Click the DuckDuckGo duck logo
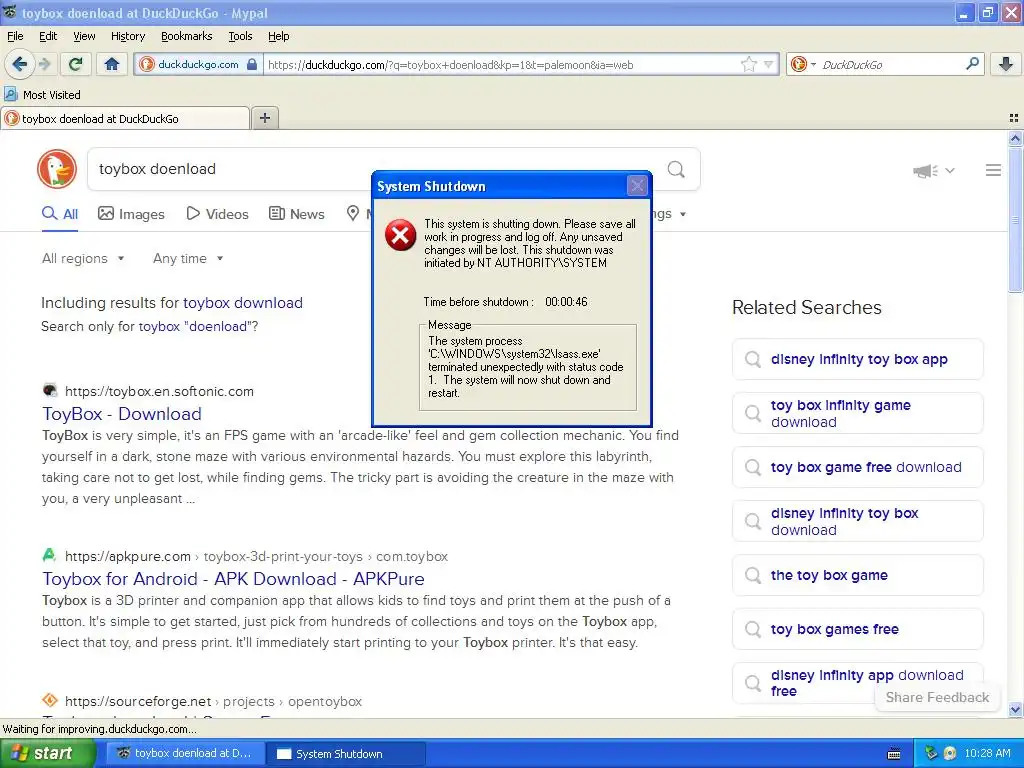 pyautogui.click(x=57, y=169)
